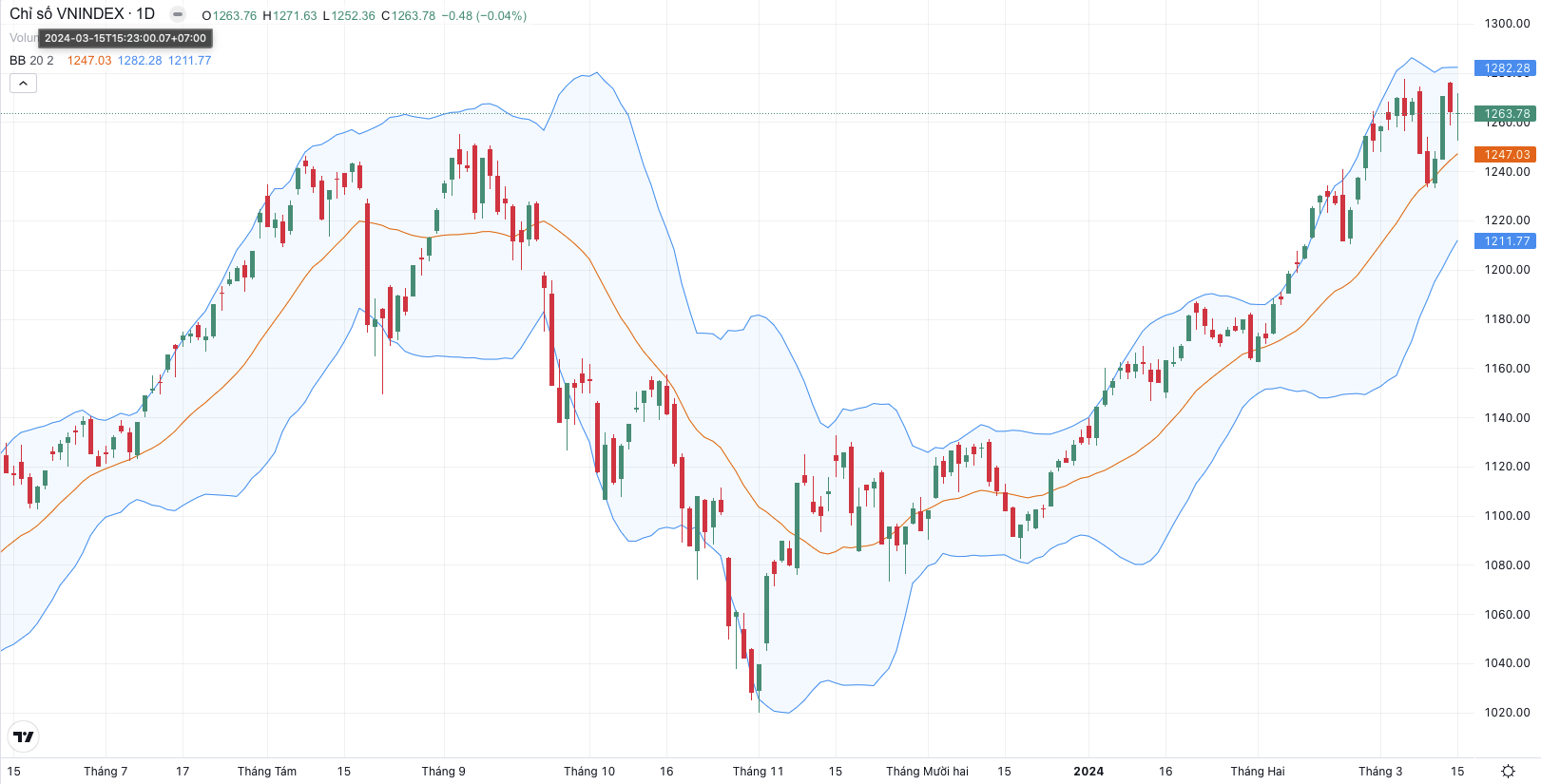The width and height of the screenshot is (1541, 784).
Task: Select the BB 20 2 indicator legend
Action: [31, 60]
